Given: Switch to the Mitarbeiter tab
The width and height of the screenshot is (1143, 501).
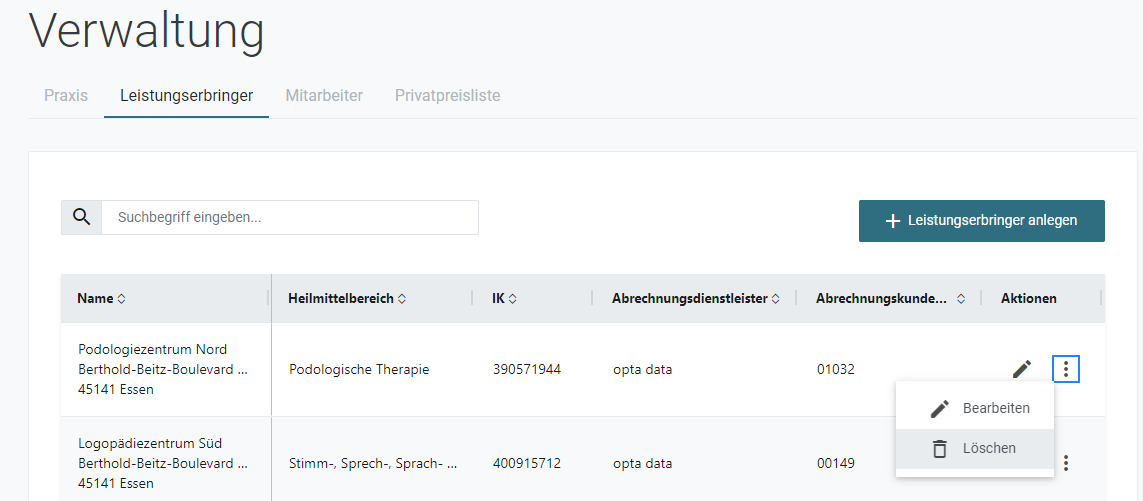Looking at the screenshot, I should click(x=324, y=96).
